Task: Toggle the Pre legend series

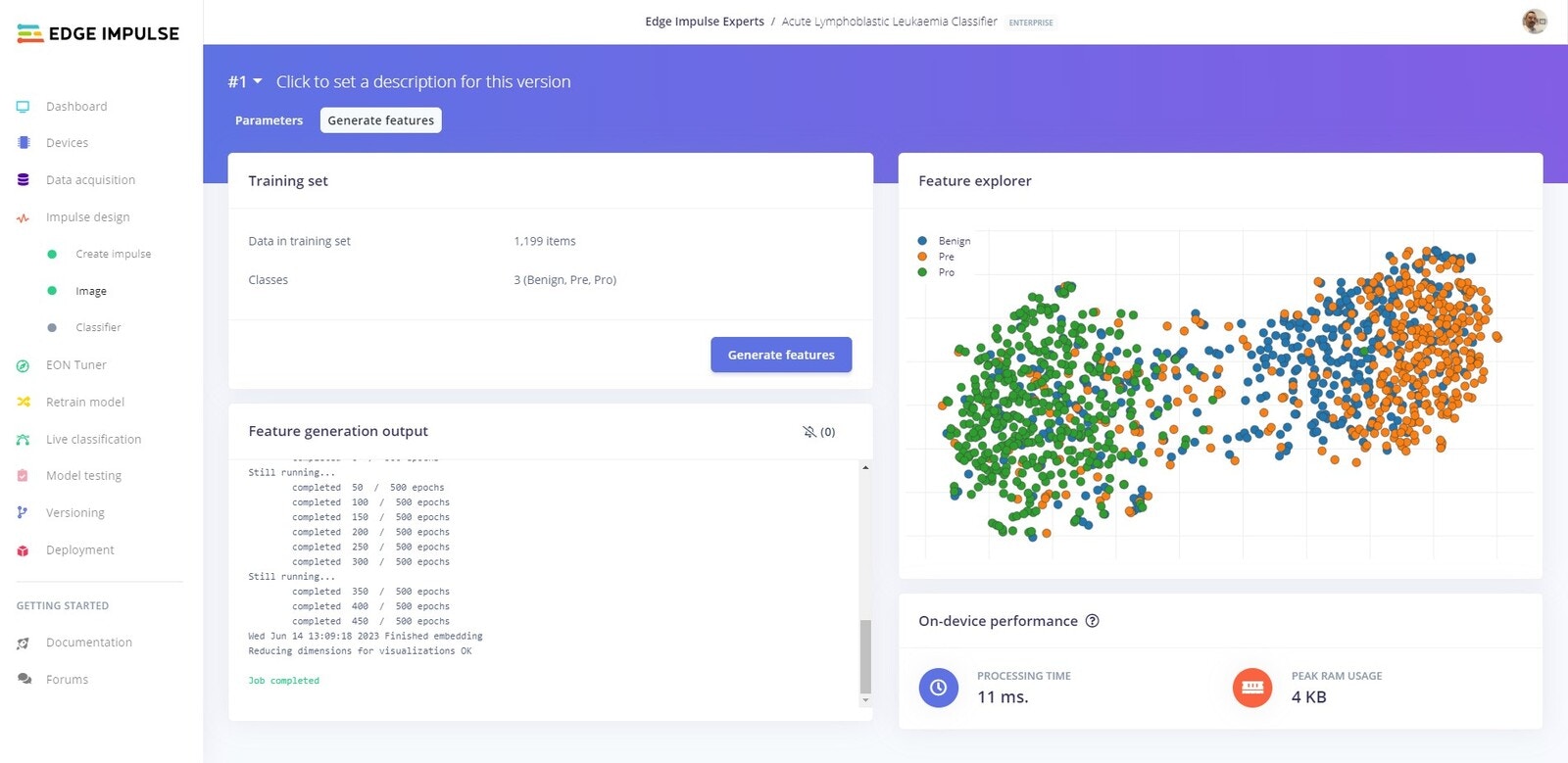Action: click(x=937, y=257)
